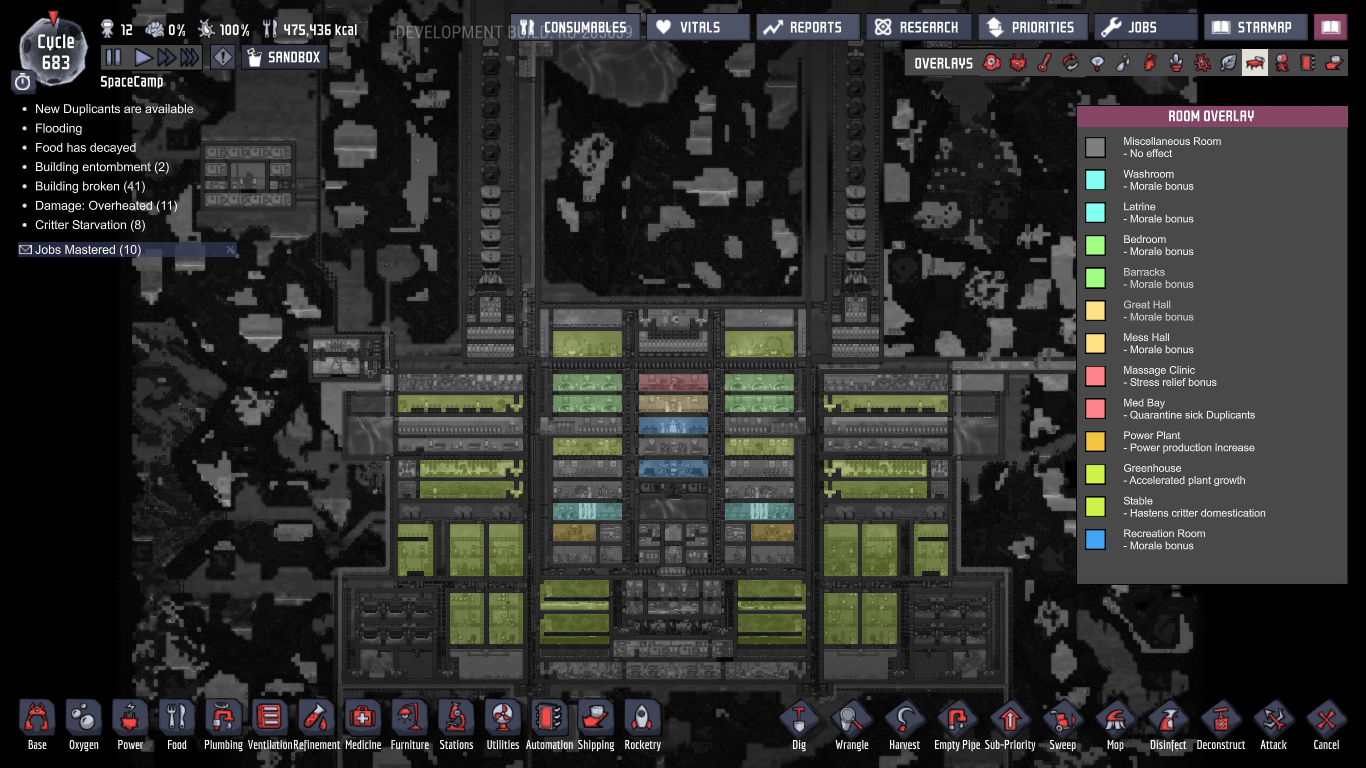Open the Power build category
1366x768 pixels.
130,722
